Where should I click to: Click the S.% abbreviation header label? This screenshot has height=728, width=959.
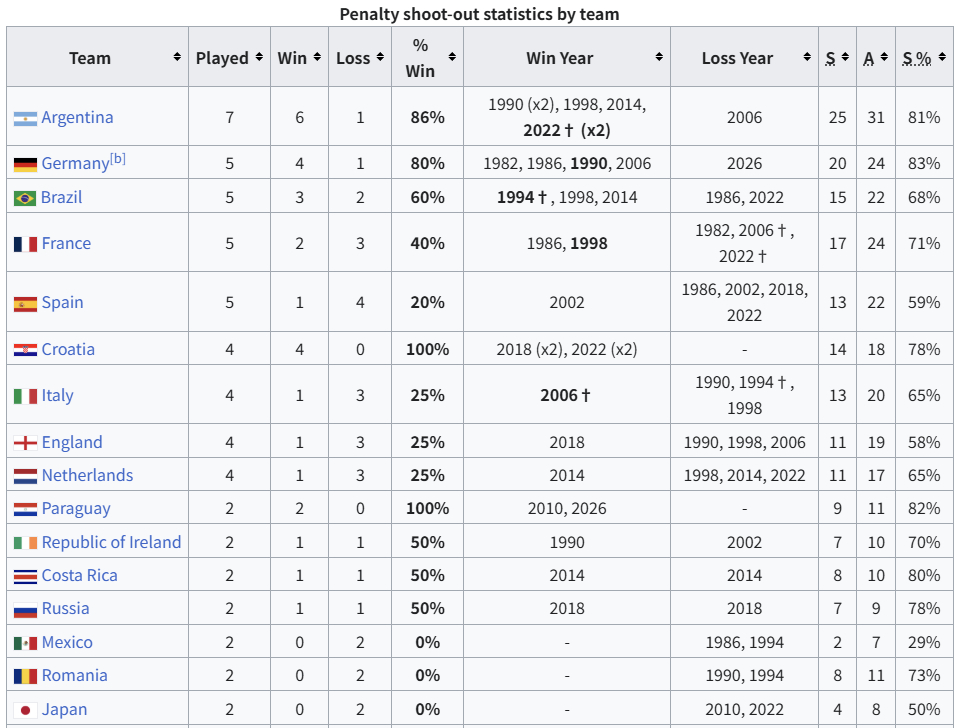[917, 58]
